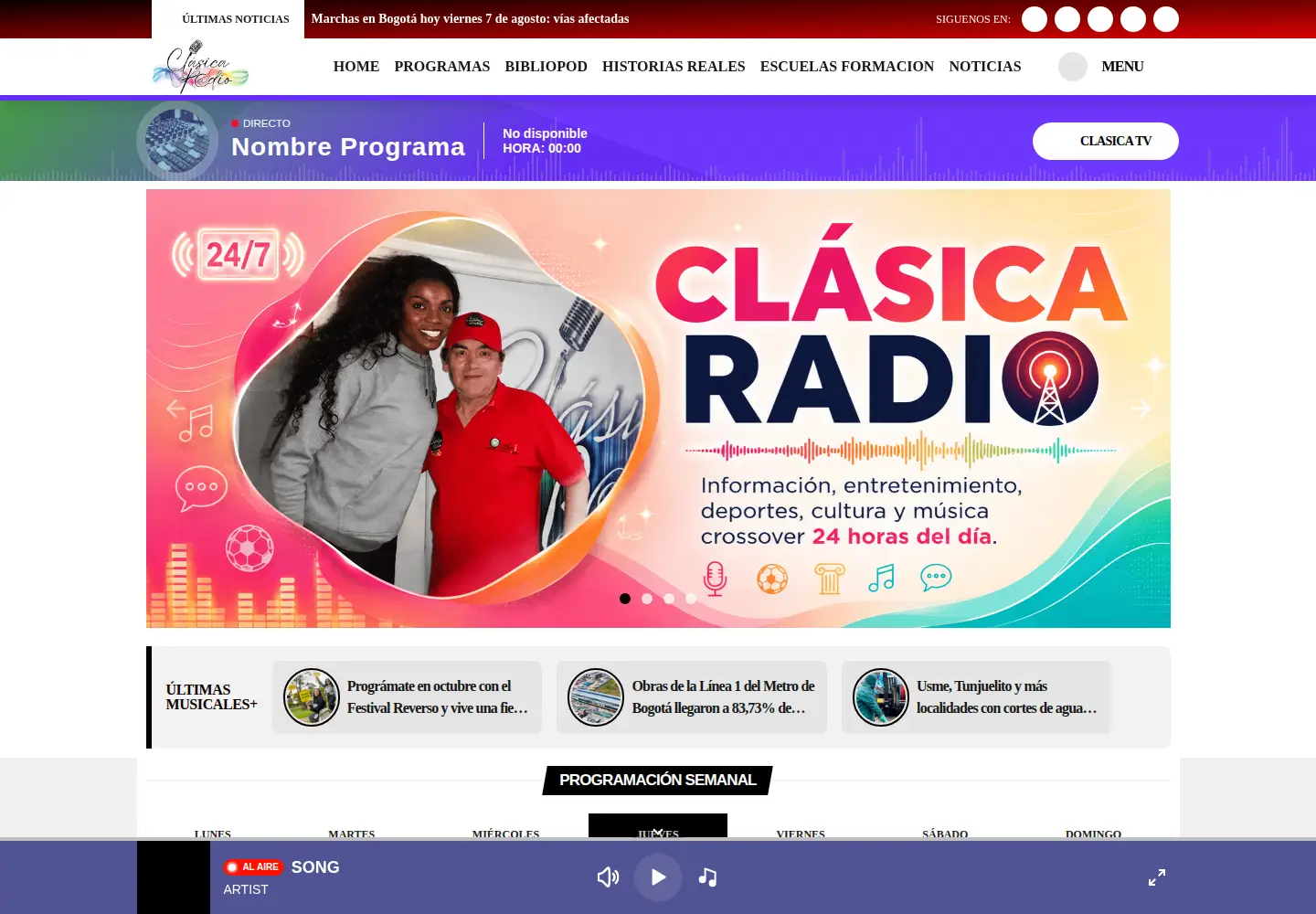Viewport: 1316px width, 914px height.
Task: Click the ARTIST name in player
Action: [x=246, y=889]
